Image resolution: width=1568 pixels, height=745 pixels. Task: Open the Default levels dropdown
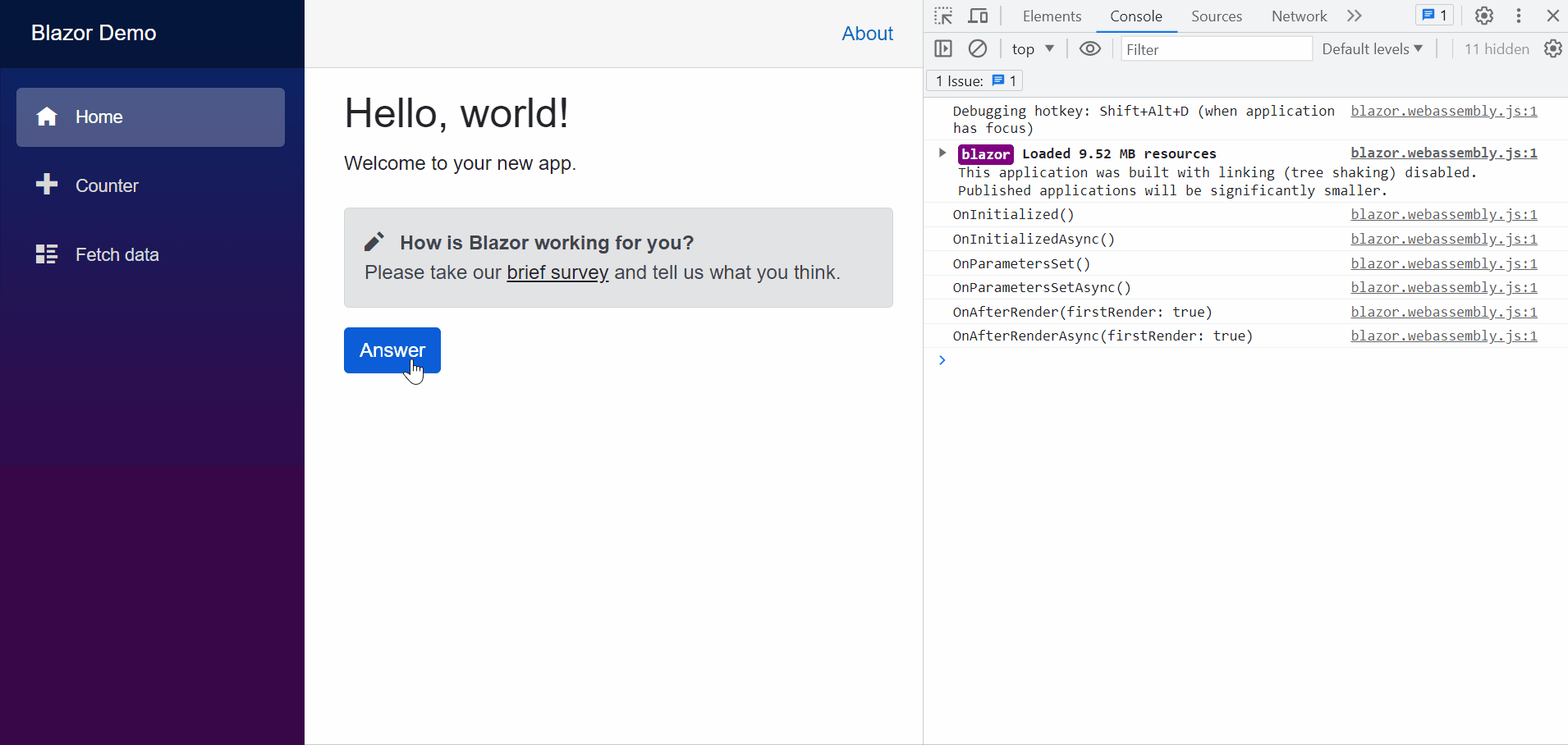point(1371,48)
